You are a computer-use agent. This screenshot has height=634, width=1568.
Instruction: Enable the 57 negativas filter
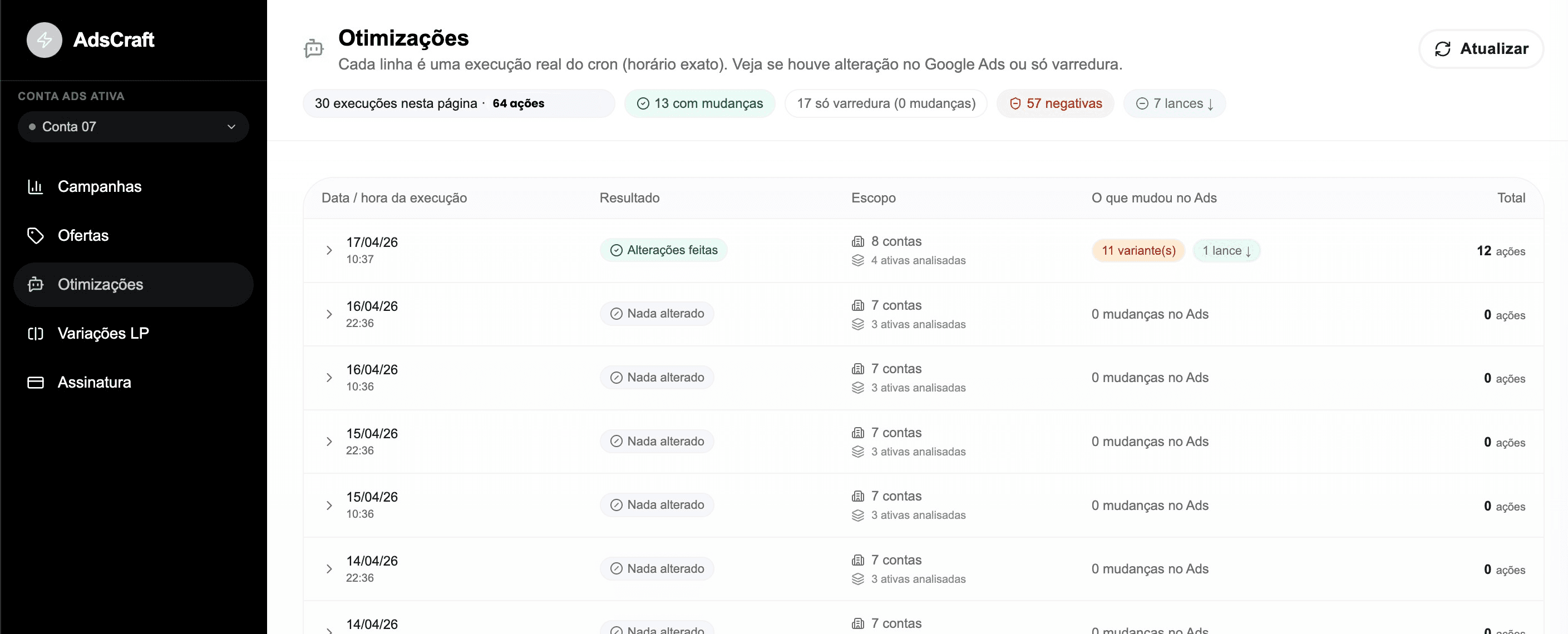click(x=1055, y=103)
